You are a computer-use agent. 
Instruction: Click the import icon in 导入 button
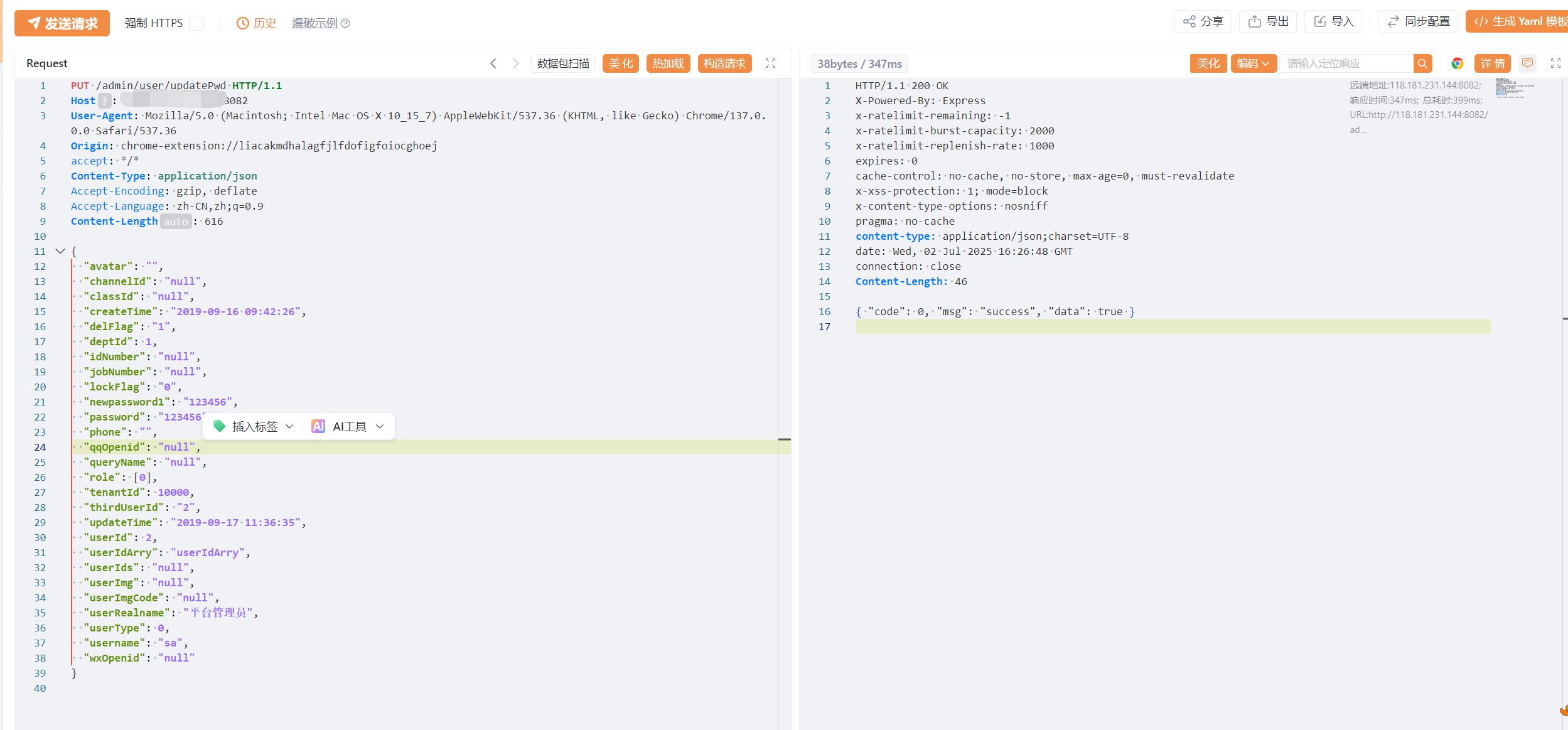(x=1320, y=21)
